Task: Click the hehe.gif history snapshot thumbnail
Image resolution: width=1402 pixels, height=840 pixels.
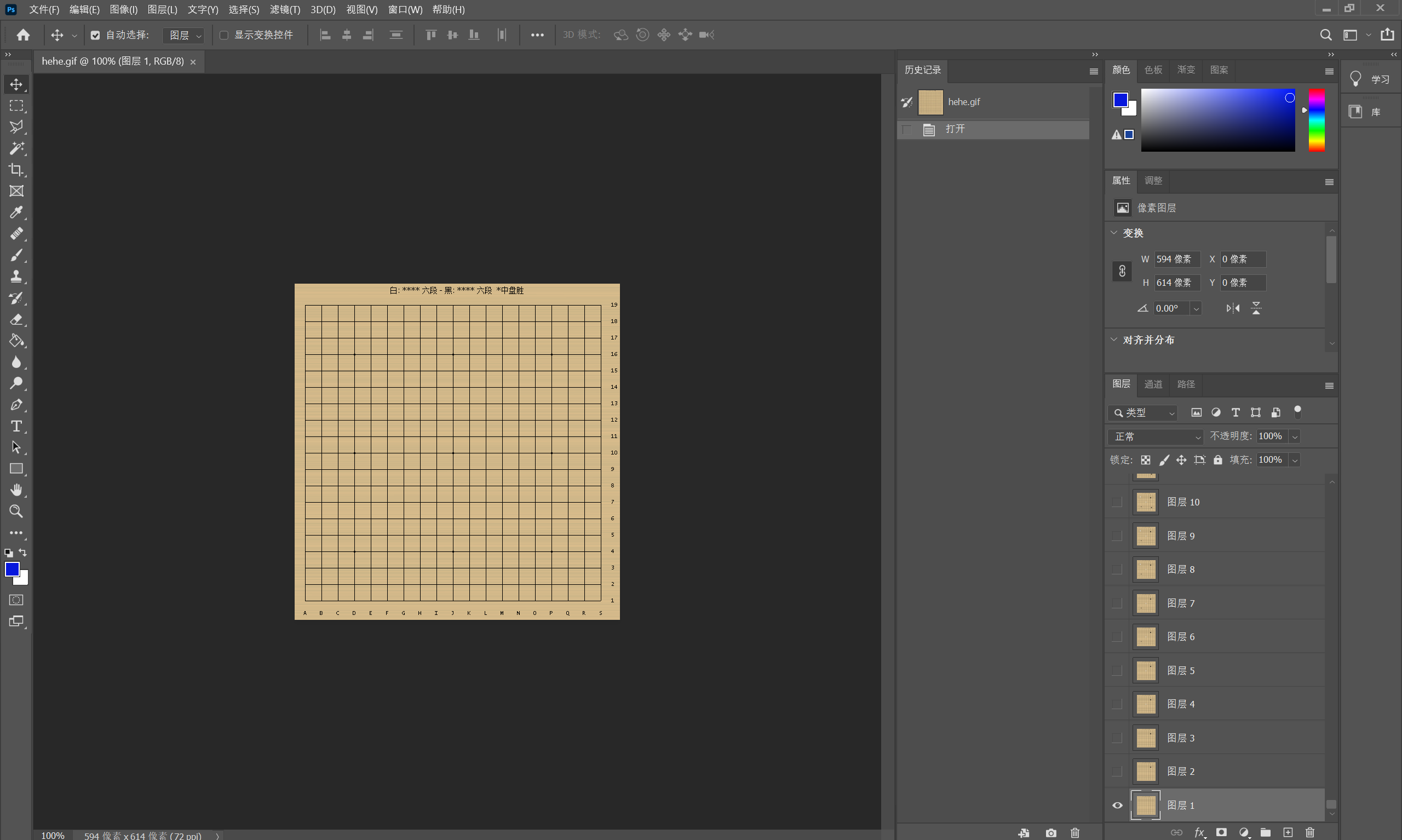Action: coord(930,102)
